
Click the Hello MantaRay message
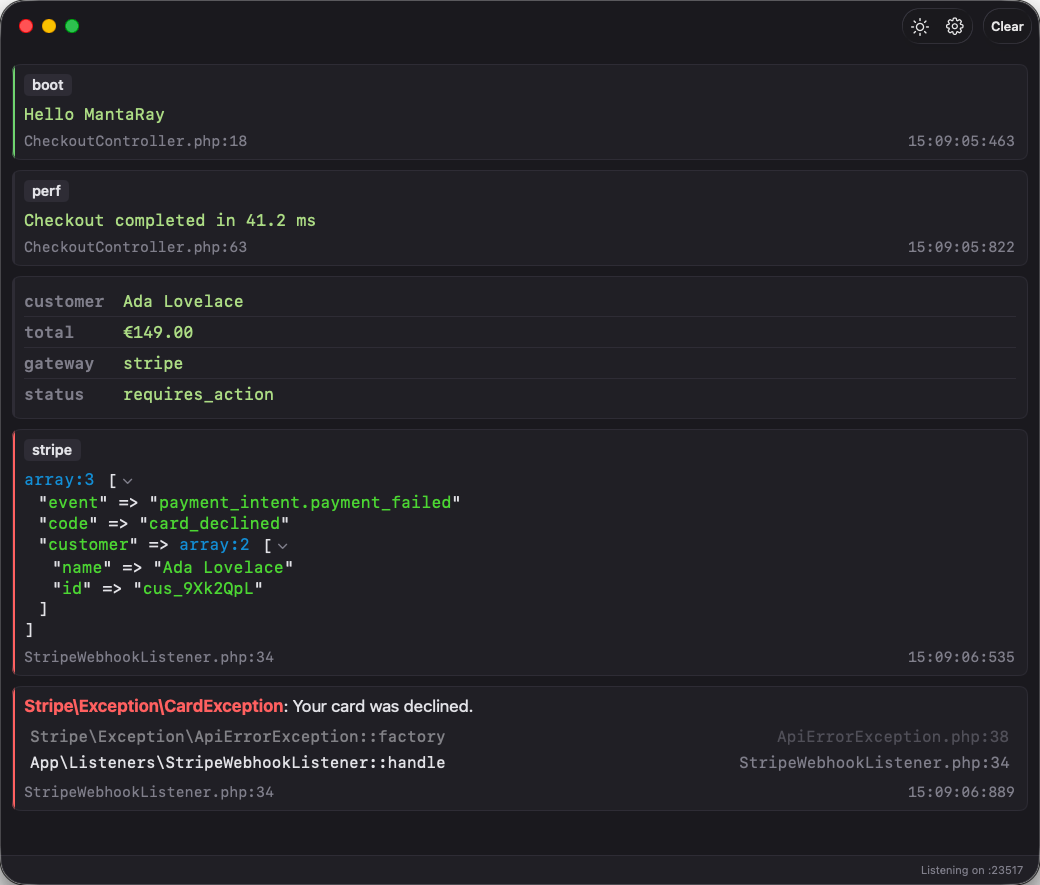pyautogui.click(x=94, y=114)
